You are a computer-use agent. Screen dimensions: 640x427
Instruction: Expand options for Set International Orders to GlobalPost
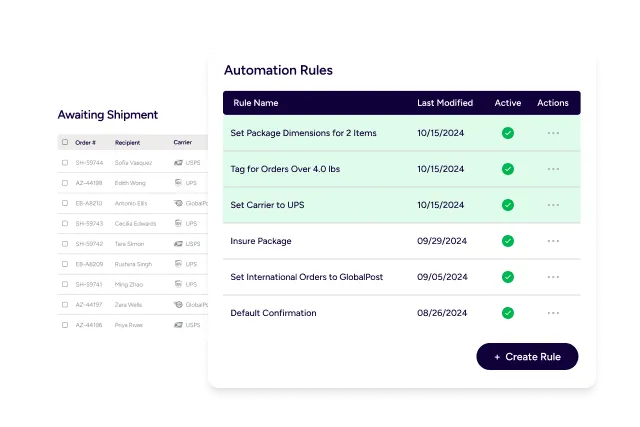coord(553,277)
